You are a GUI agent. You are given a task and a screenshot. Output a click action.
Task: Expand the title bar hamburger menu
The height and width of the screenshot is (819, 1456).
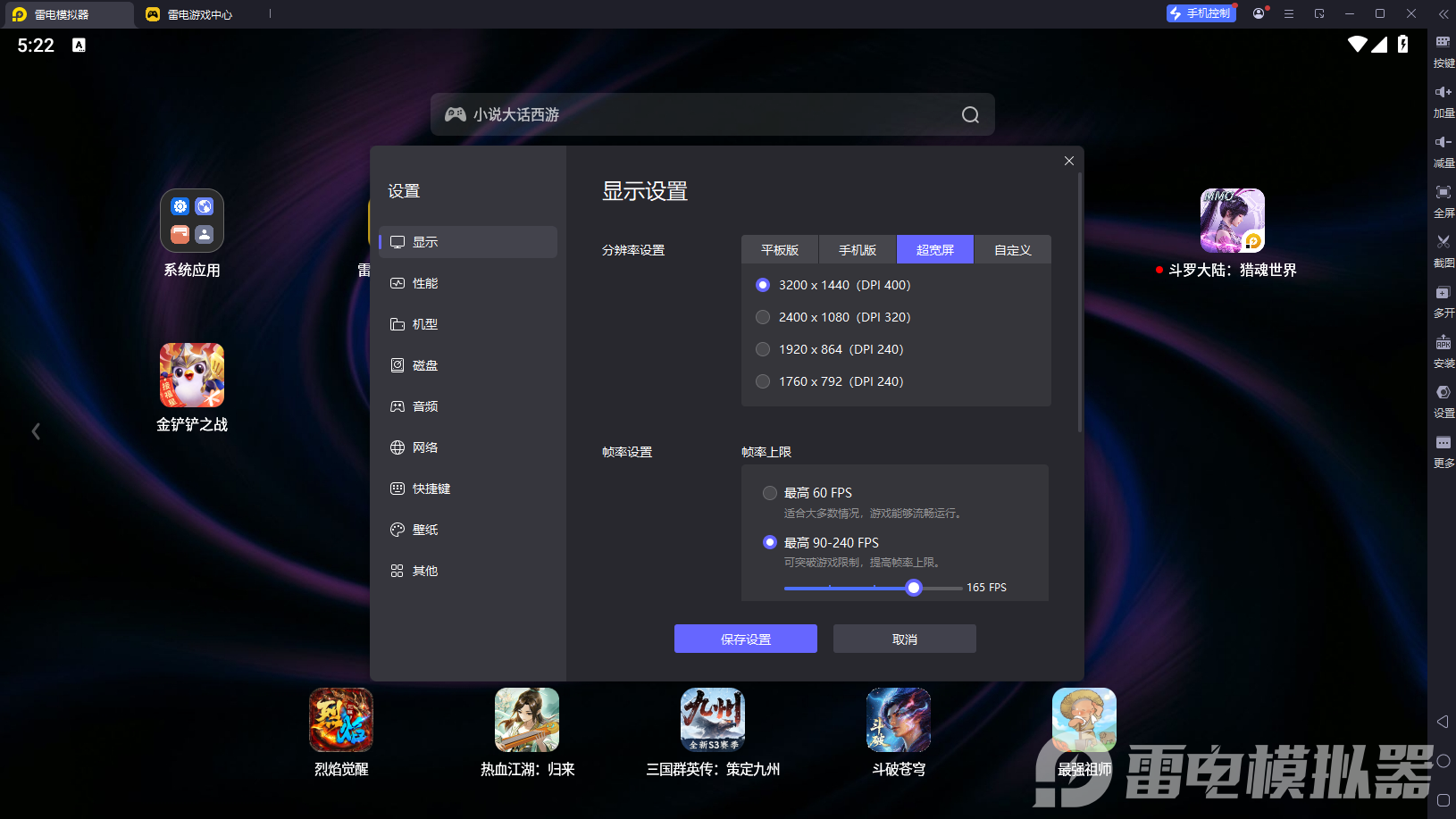click(x=1288, y=14)
